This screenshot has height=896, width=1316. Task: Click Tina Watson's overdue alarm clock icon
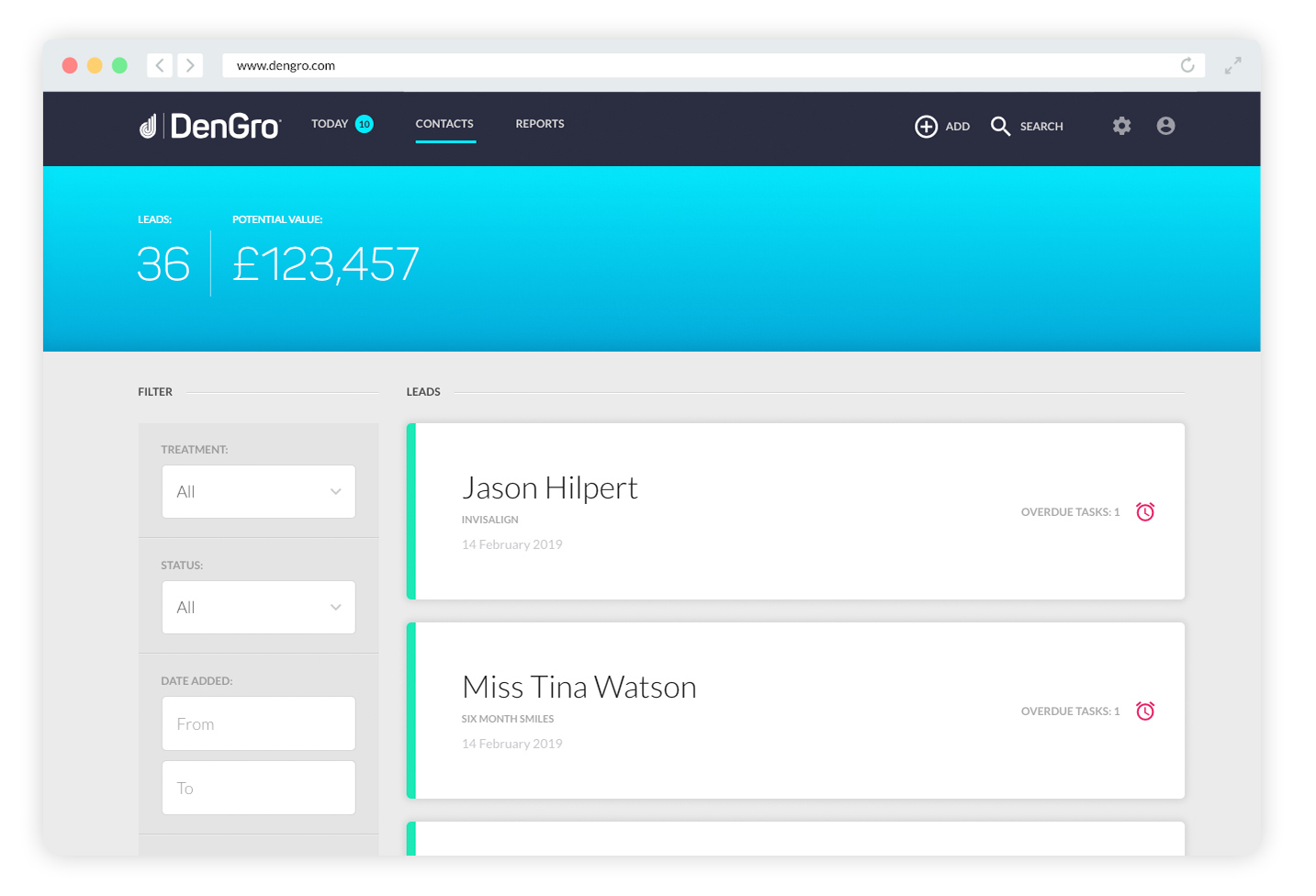[1145, 711]
